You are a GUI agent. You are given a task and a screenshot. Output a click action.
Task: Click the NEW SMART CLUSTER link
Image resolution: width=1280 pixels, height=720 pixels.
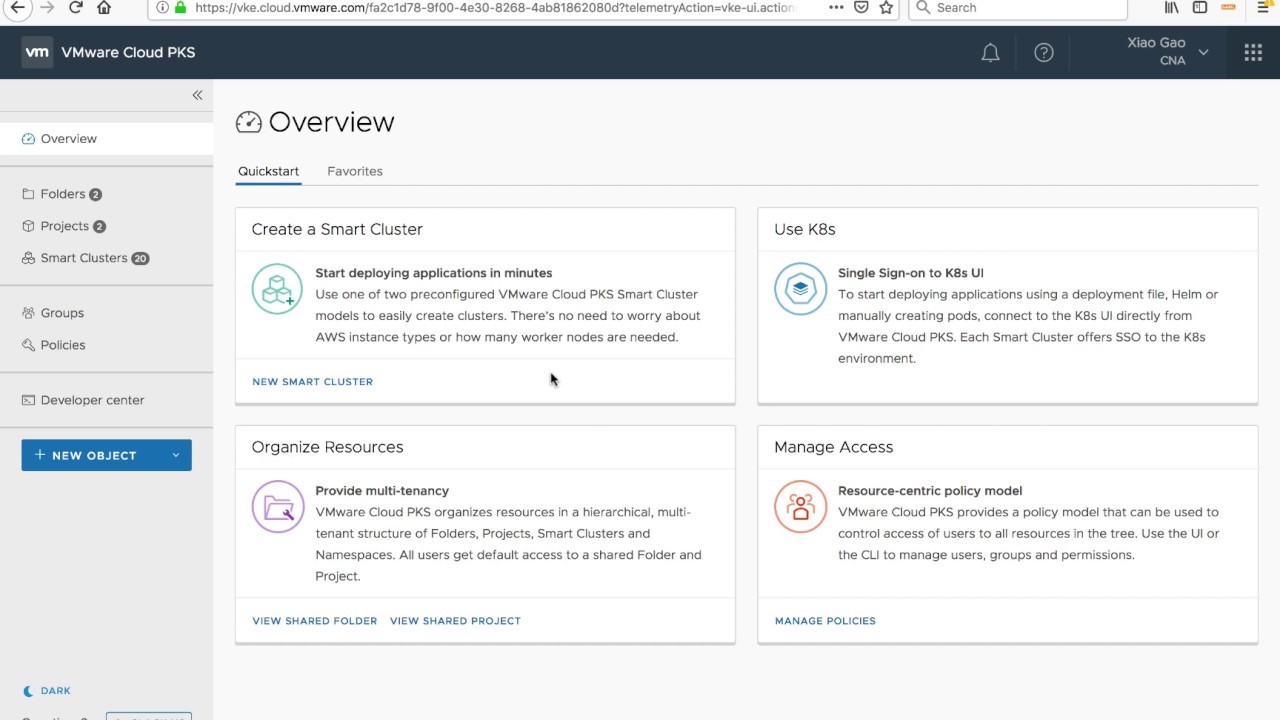tap(312, 382)
